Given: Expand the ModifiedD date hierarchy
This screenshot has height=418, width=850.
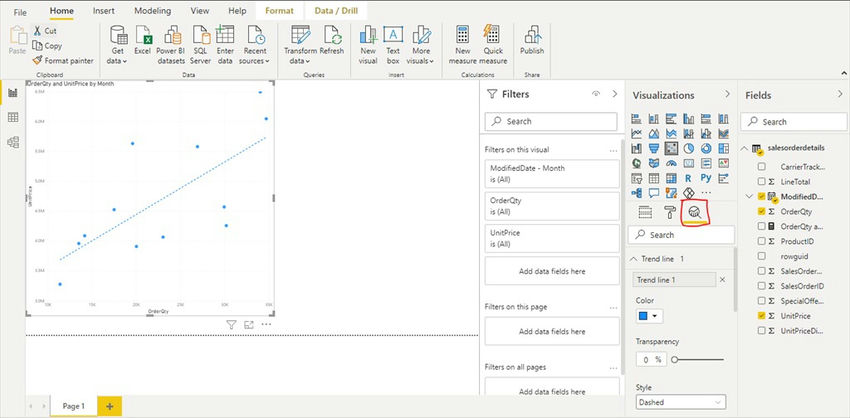Looking at the screenshot, I should (x=749, y=196).
